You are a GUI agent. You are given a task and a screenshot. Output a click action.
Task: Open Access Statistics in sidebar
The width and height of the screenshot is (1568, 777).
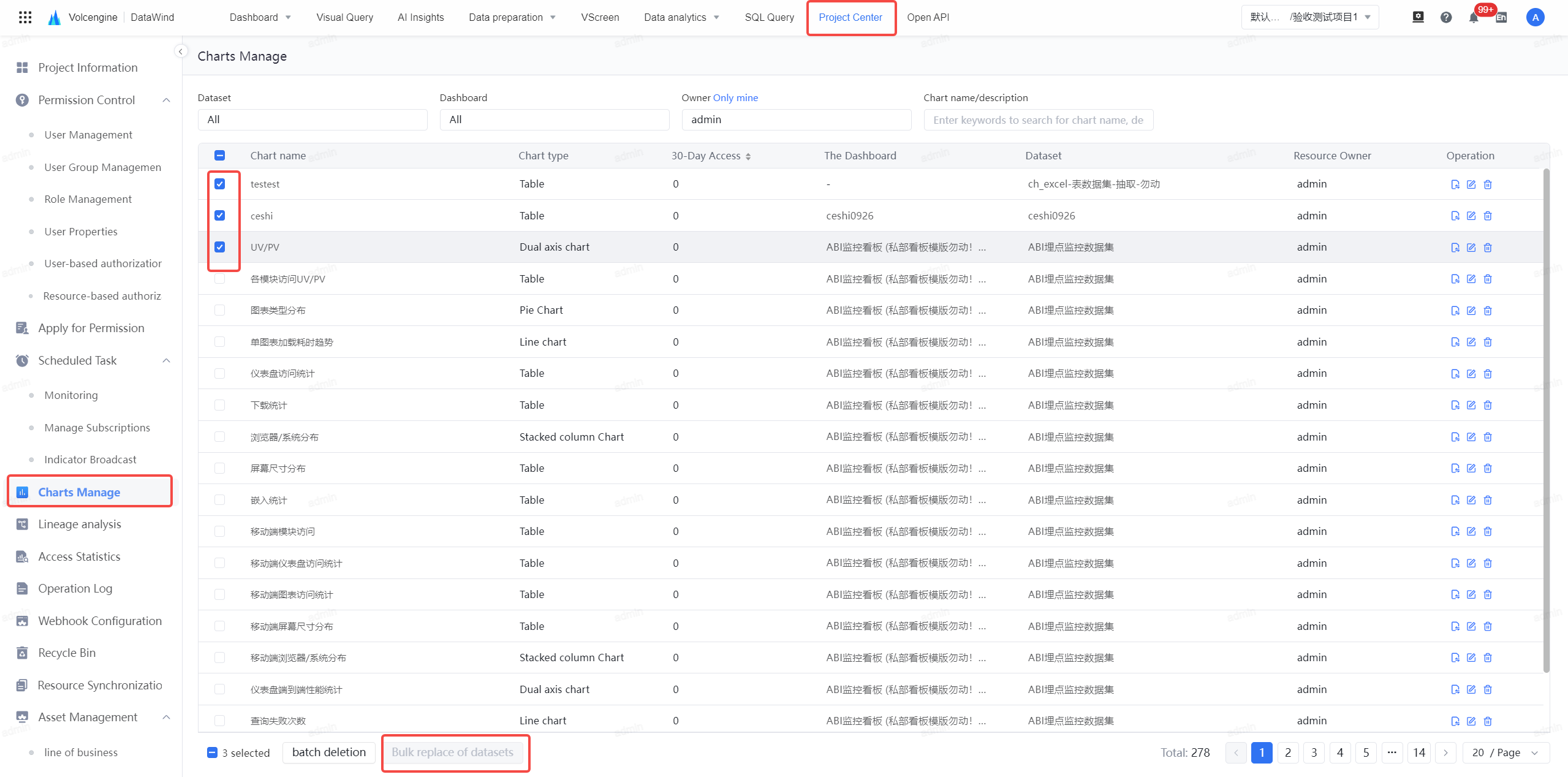[79, 556]
